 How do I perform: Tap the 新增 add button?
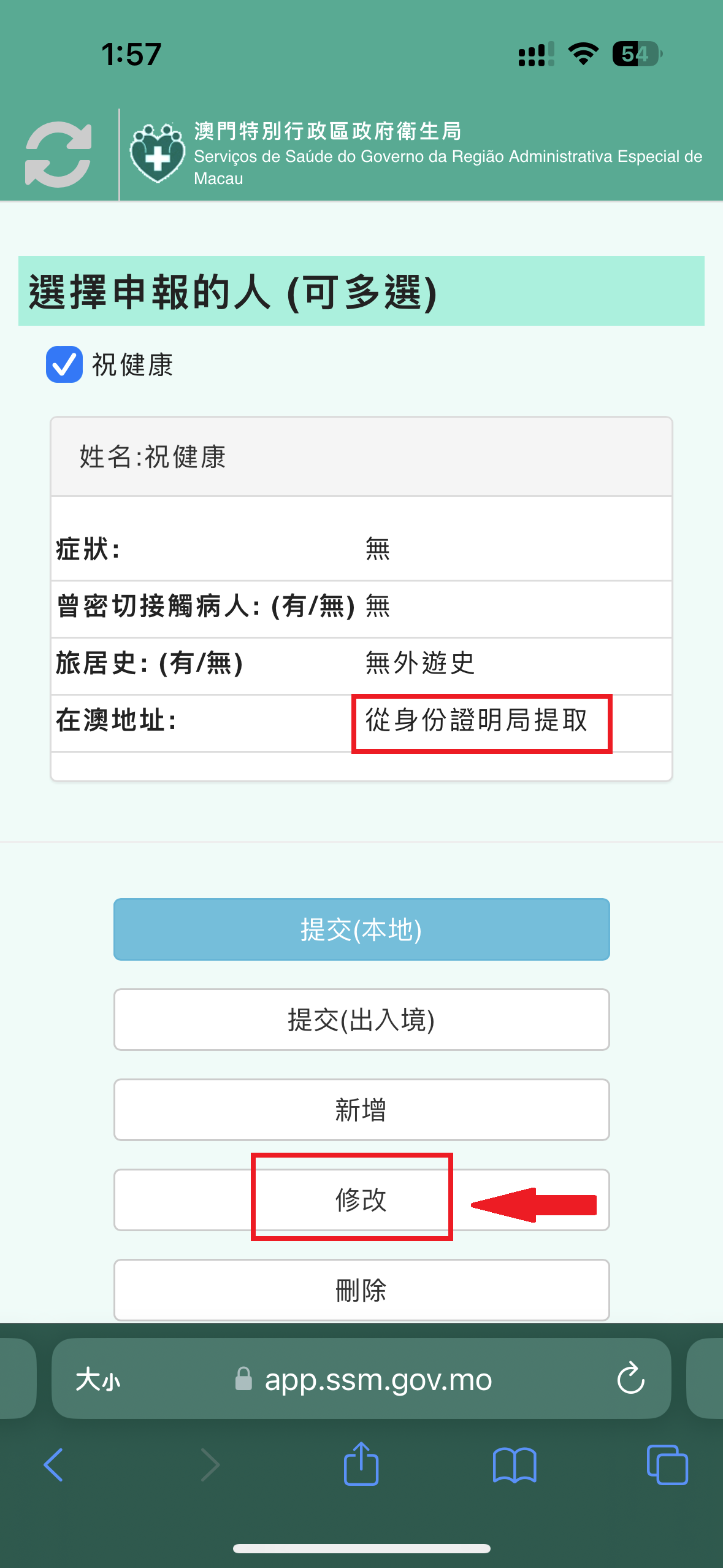[x=361, y=1110]
